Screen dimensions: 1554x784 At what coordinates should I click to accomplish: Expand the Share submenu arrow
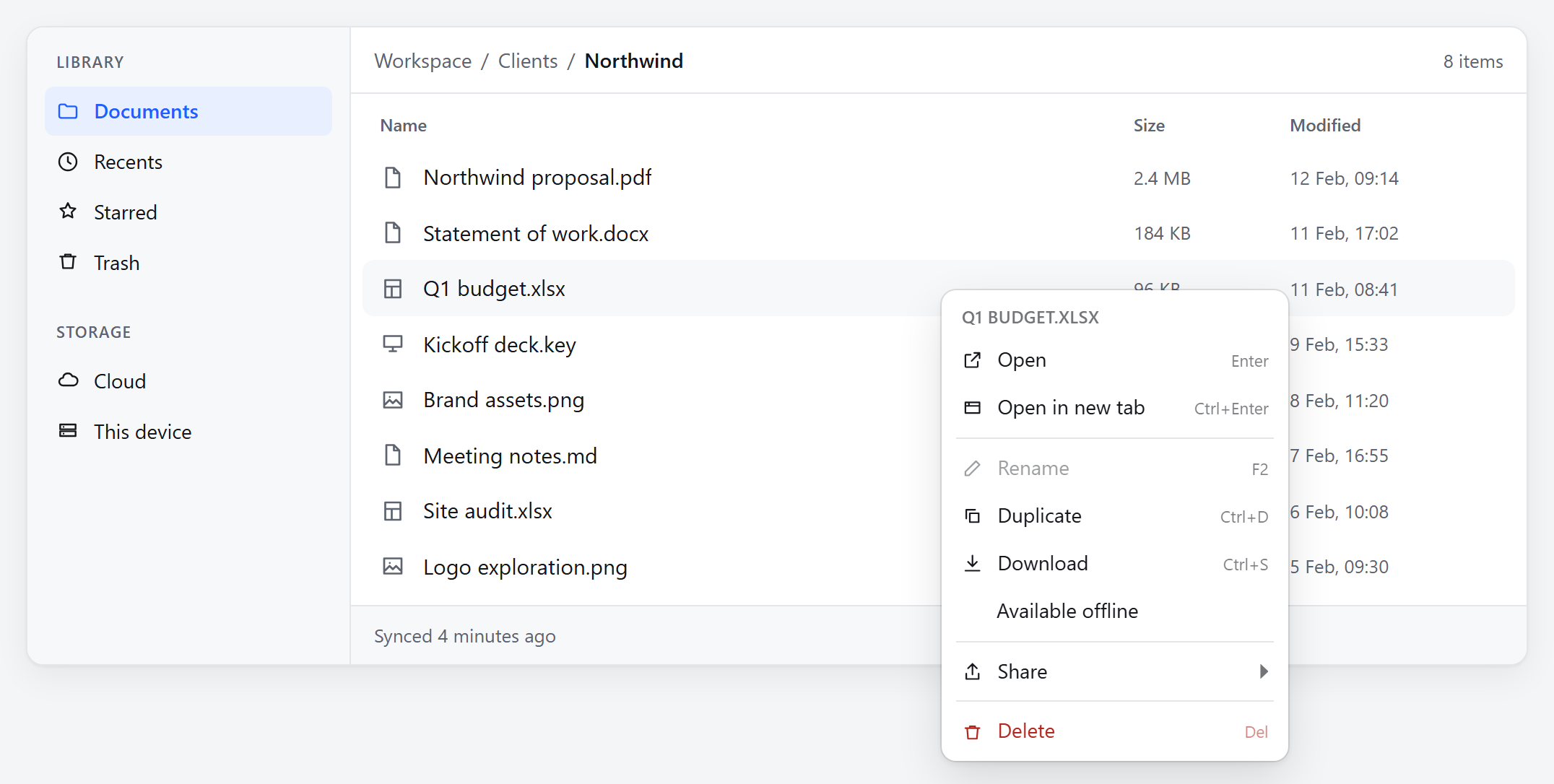pyautogui.click(x=1264, y=672)
